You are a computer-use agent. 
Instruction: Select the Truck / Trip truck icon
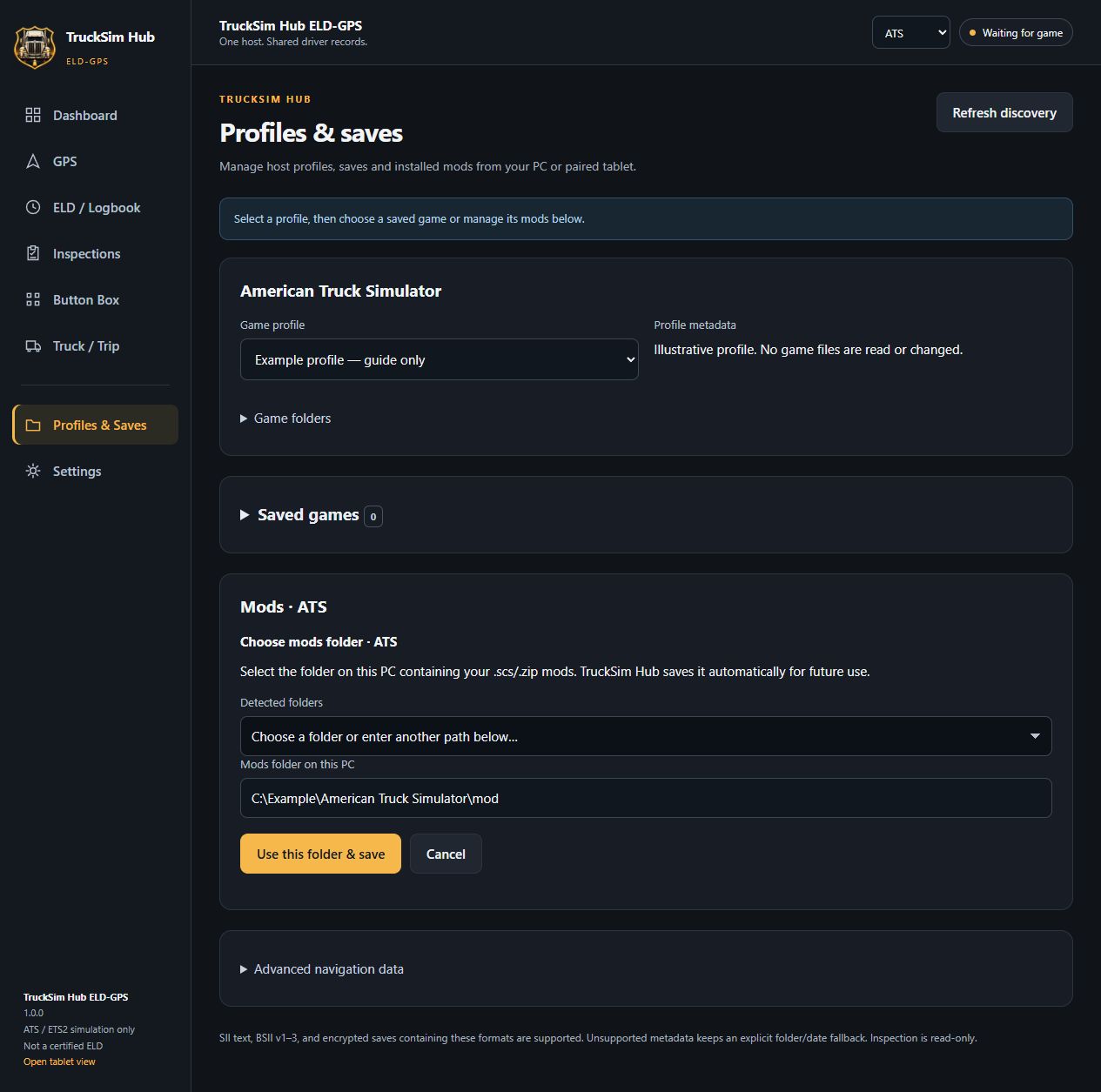point(33,345)
